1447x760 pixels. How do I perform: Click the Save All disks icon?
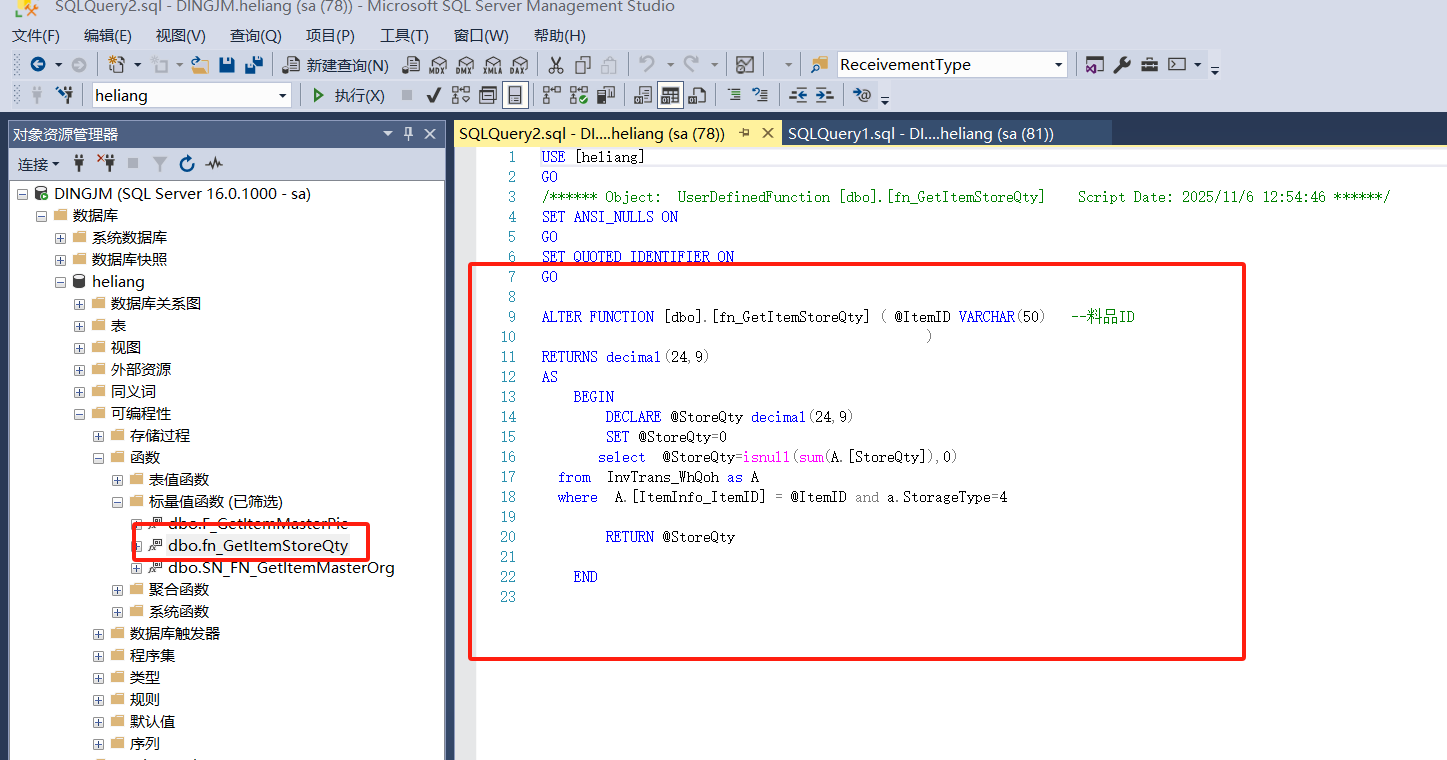coord(254,65)
